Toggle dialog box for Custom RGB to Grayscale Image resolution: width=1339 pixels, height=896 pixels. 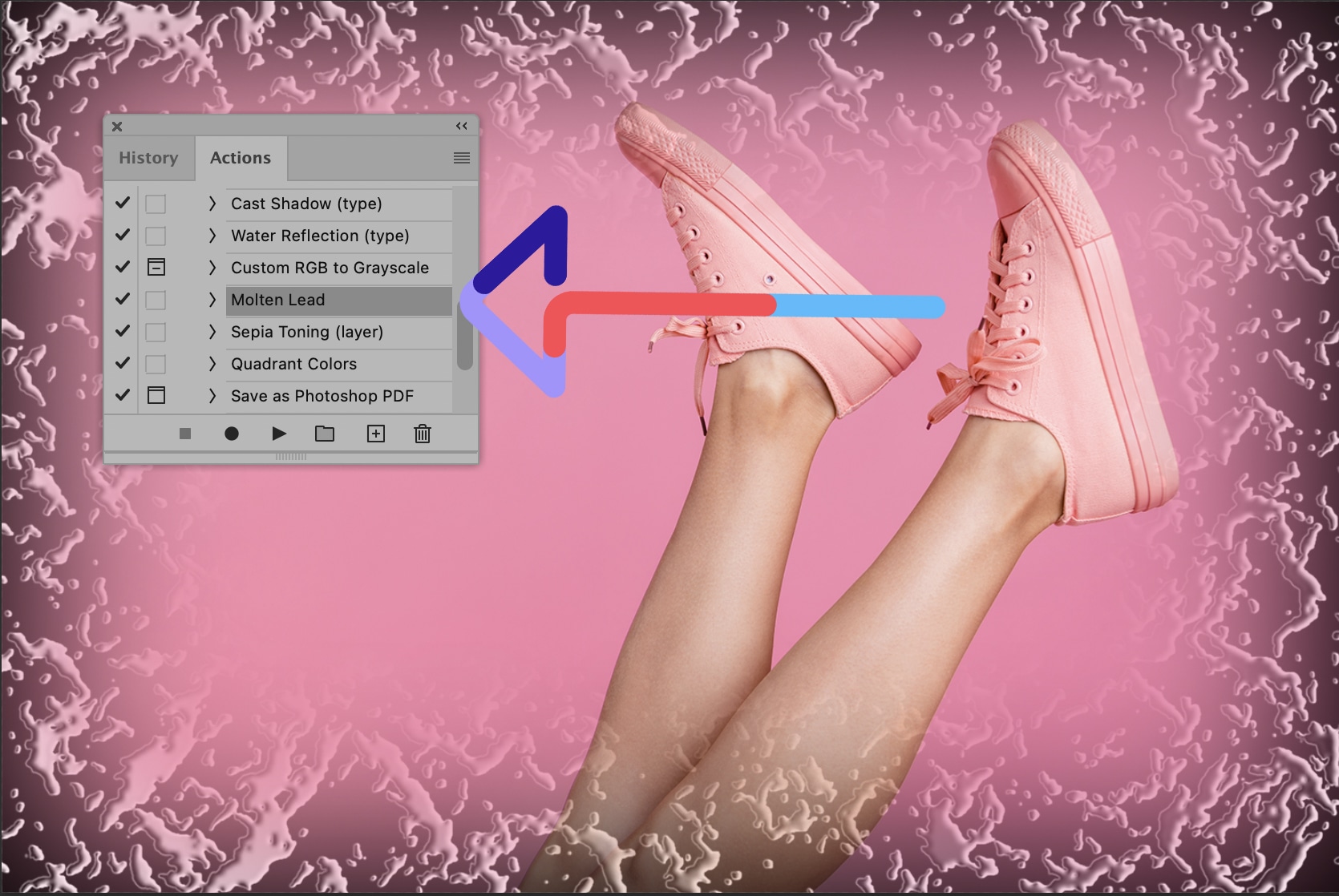click(x=156, y=267)
